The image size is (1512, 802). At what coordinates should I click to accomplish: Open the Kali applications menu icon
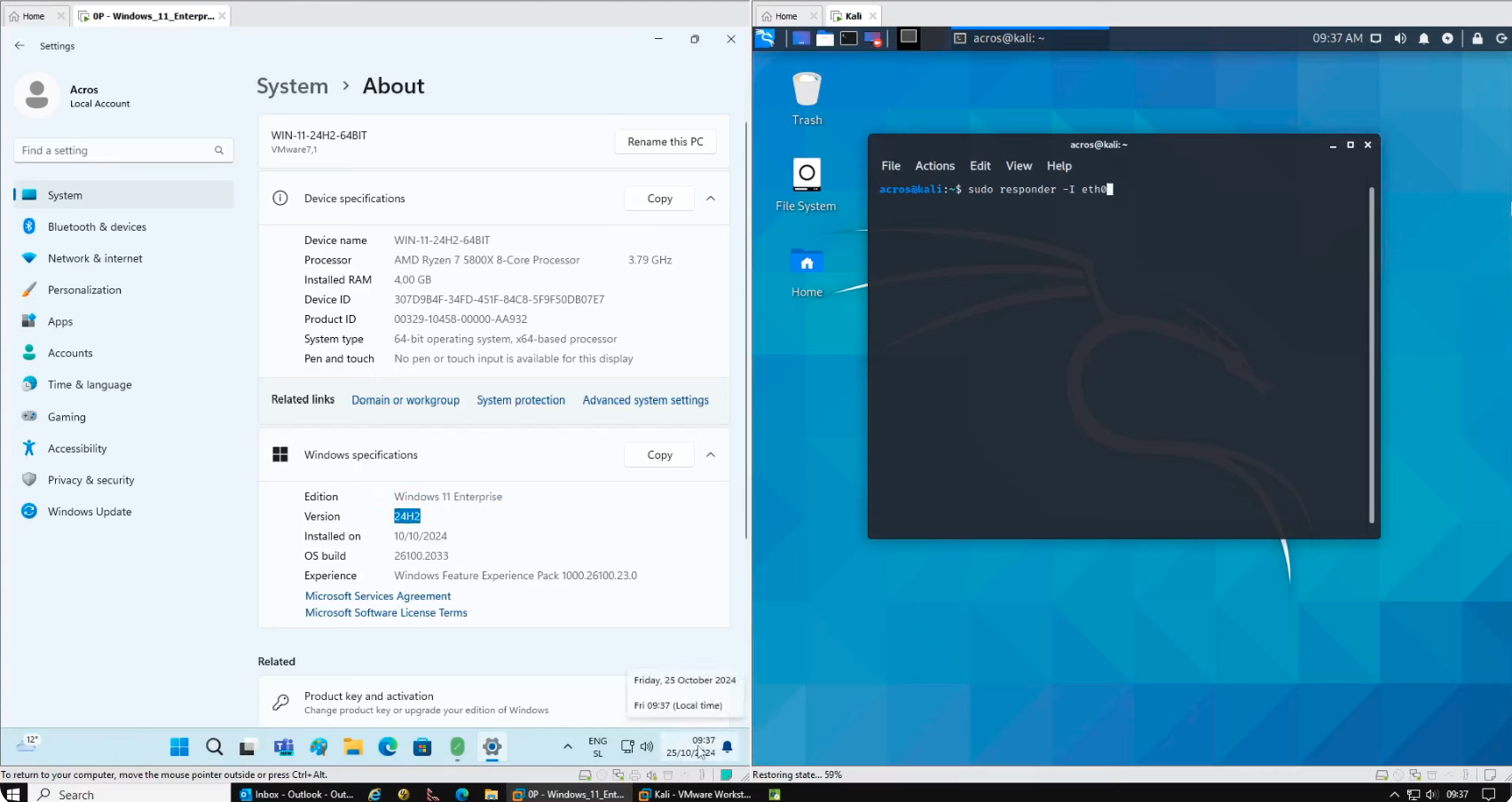coord(766,38)
